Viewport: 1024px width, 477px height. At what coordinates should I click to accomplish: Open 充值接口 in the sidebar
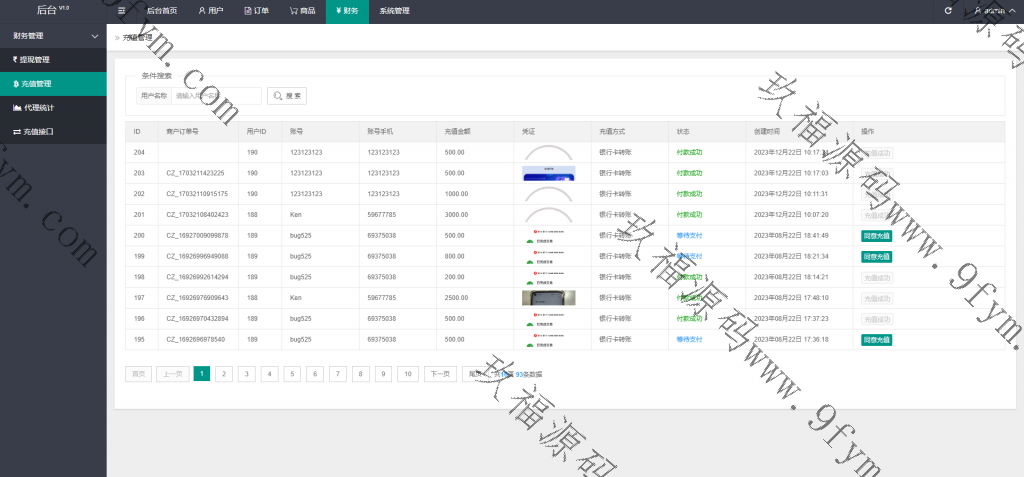[x=36, y=131]
